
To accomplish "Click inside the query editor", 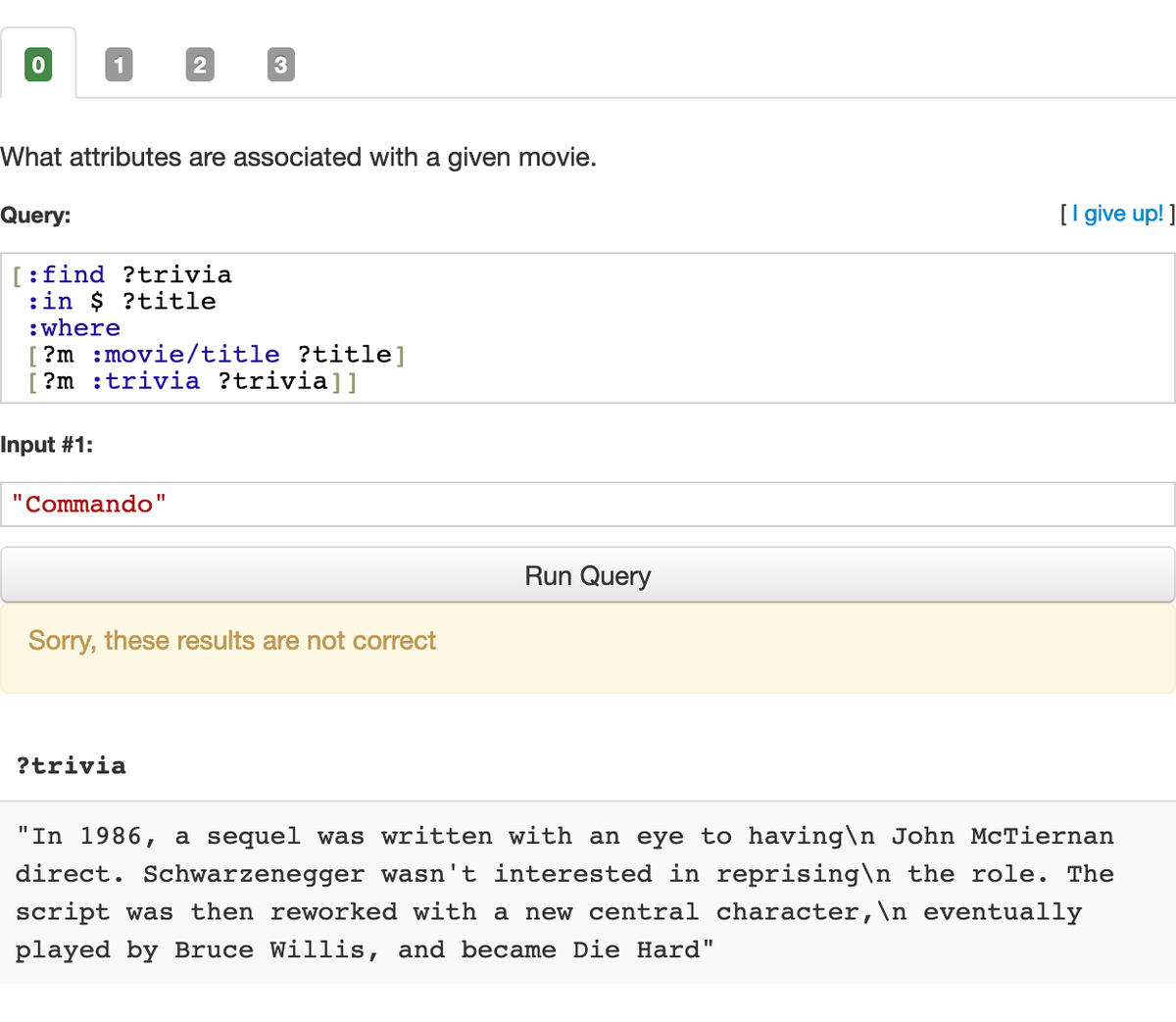I will [x=588, y=328].
